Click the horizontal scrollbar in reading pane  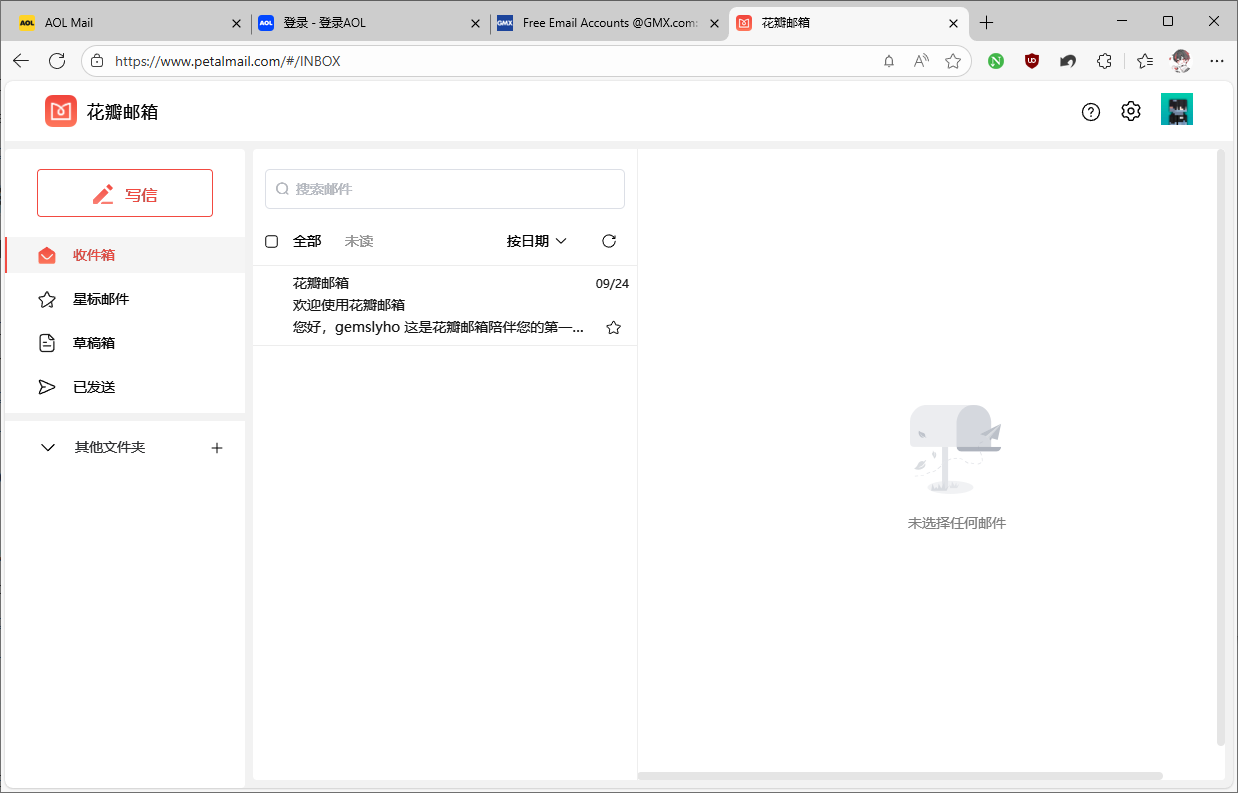tap(900, 776)
